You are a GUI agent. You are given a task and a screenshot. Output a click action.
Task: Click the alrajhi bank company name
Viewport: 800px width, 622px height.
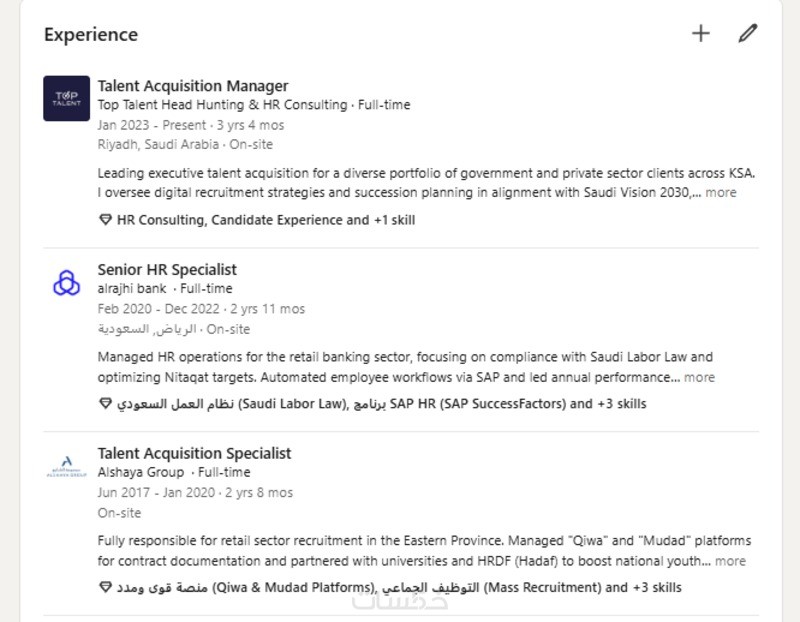[x=131, y=288]
